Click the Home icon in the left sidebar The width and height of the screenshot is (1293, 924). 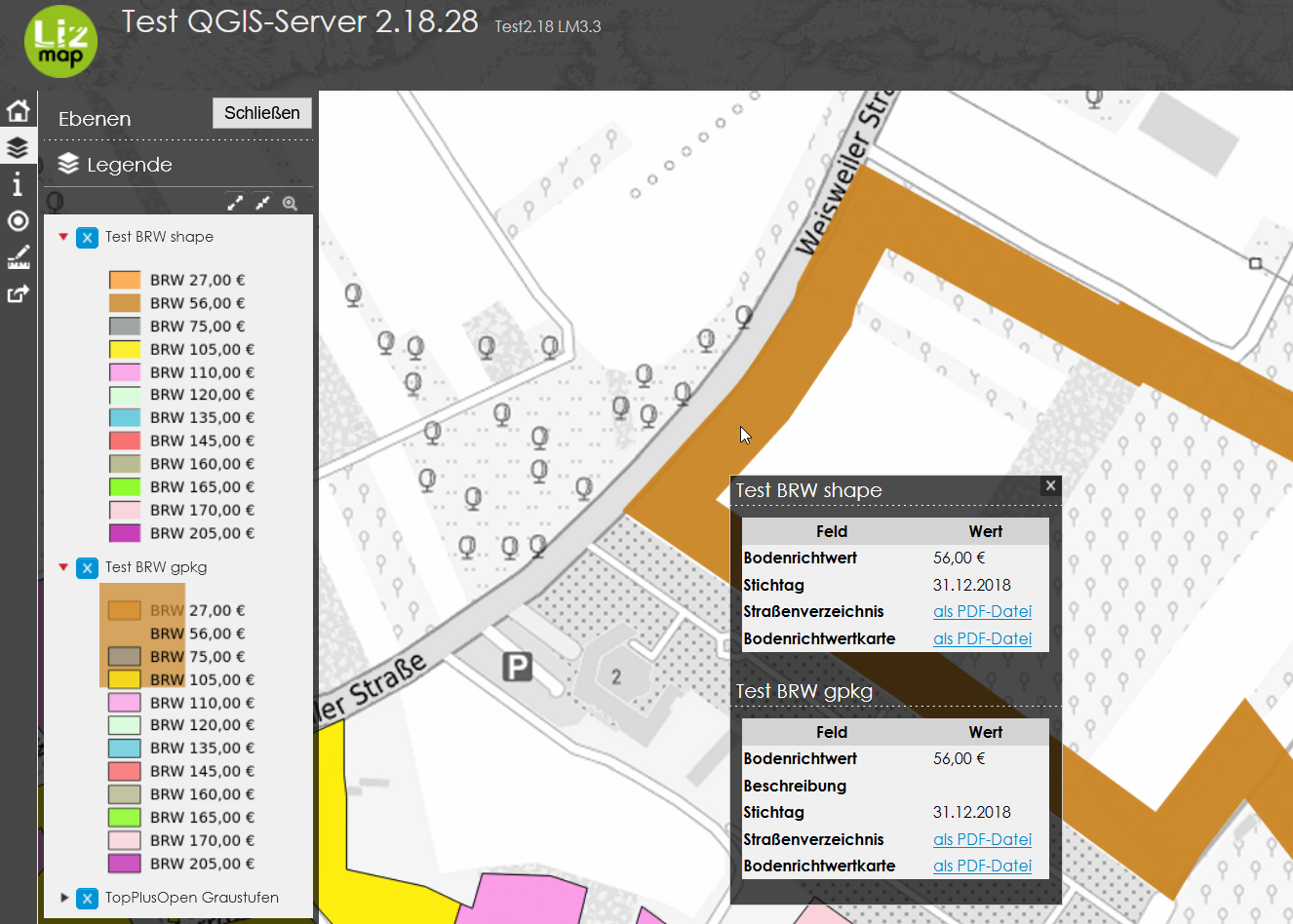click(x=17, y=110)
